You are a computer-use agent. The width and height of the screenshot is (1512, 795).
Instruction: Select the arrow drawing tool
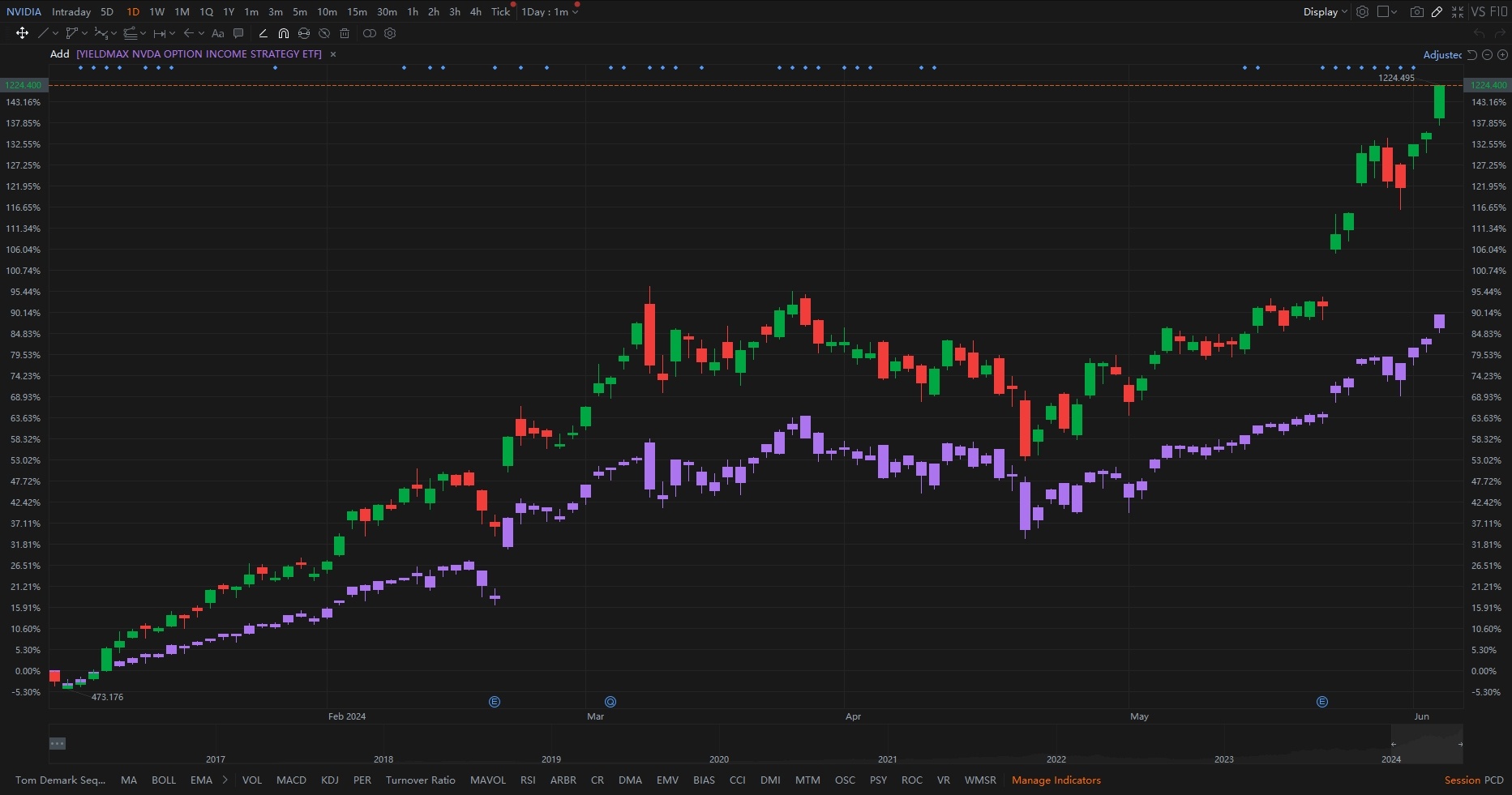click(x=188, y=33)
